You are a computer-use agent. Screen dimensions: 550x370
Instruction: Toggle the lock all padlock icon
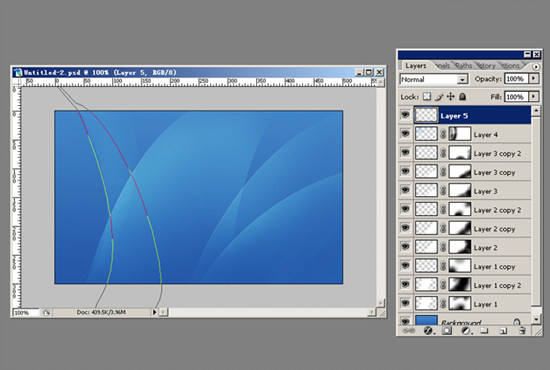click(x=463, y=96)
